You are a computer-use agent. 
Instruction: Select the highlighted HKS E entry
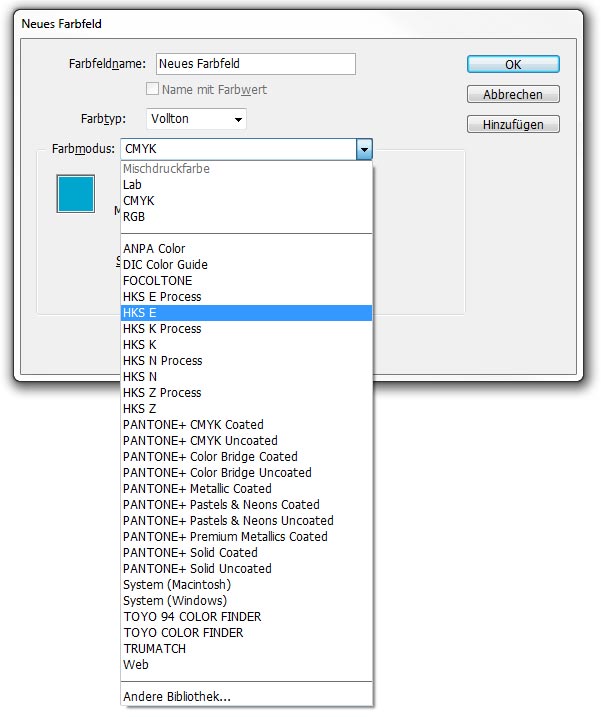[246, 313]
